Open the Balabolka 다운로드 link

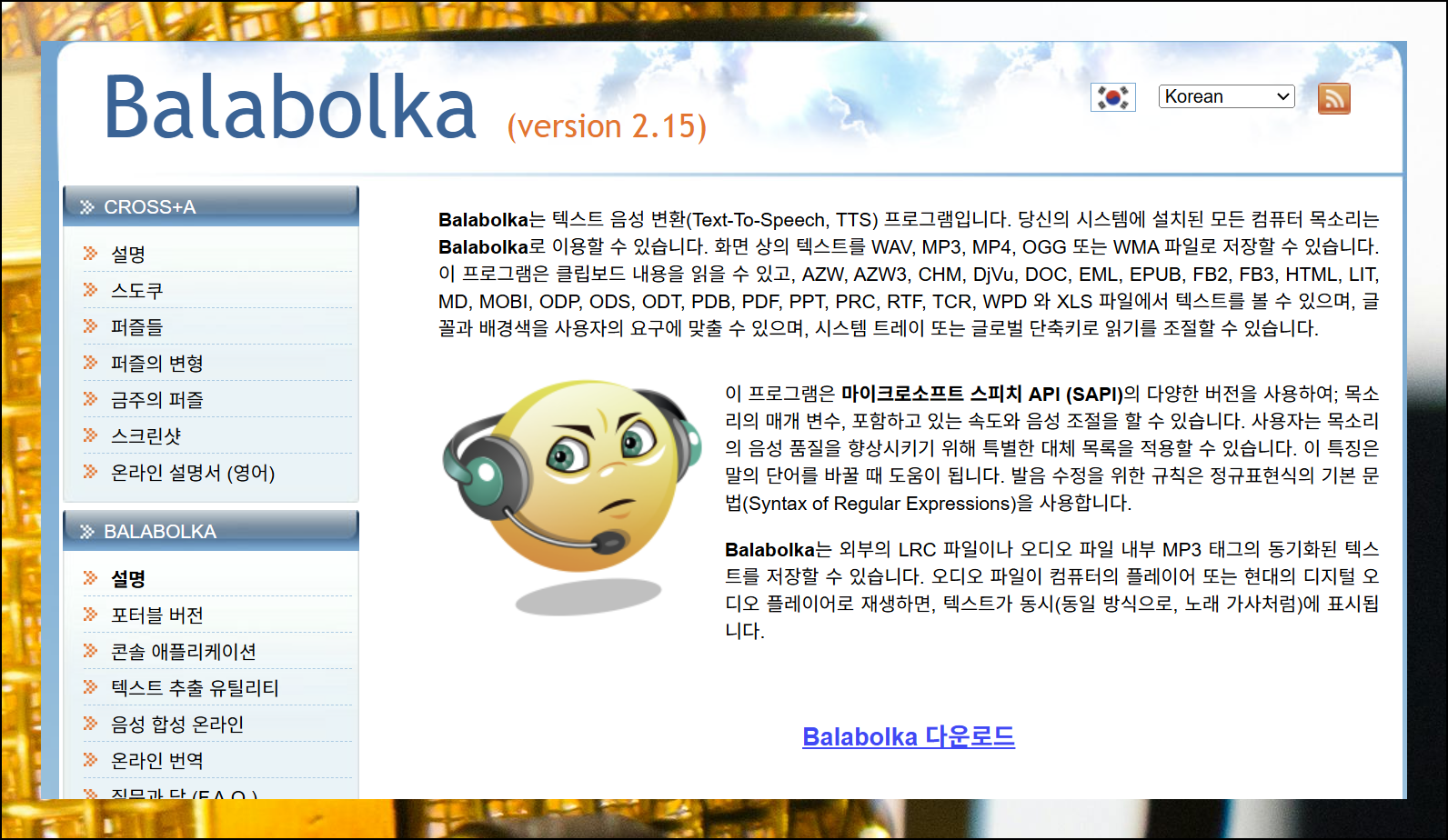909,736
